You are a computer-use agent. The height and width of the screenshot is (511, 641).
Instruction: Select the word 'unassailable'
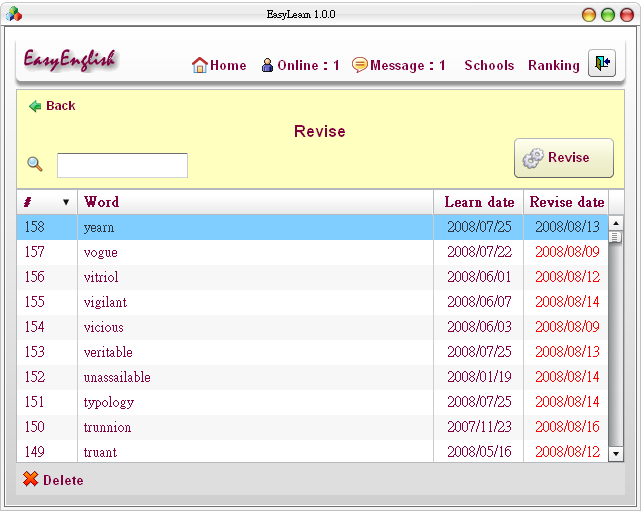pos(117,377)
